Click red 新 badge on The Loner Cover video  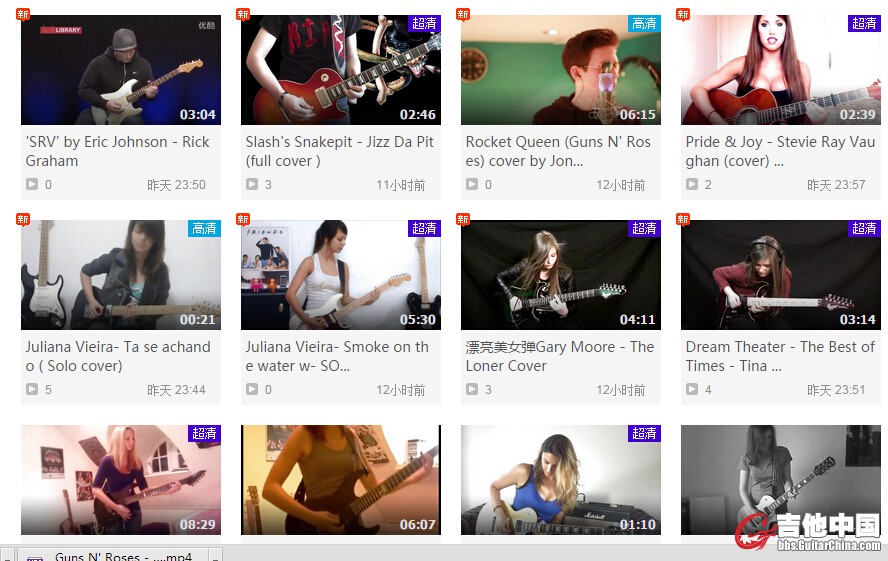pyautogui.click(x=463, y=219)
